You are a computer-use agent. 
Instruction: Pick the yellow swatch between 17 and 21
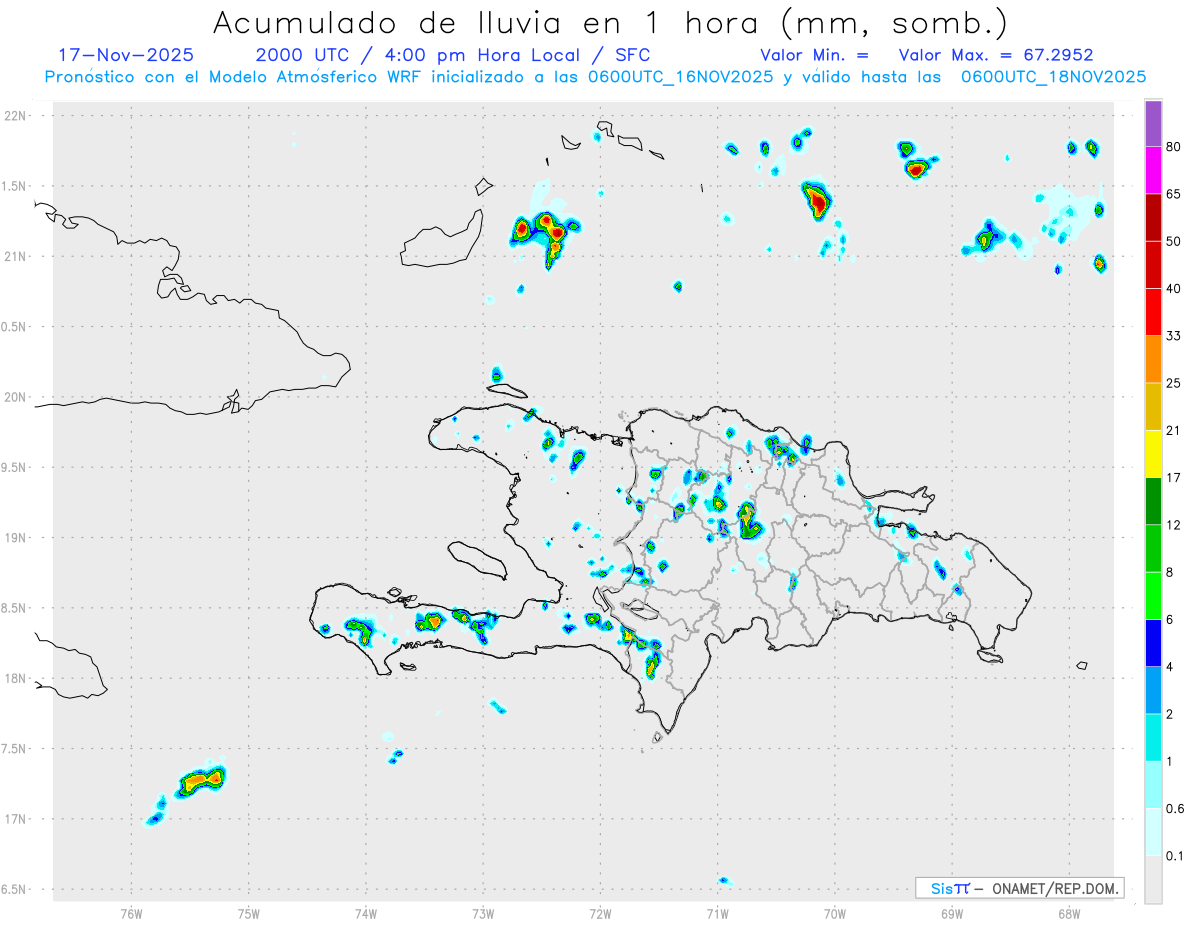click(x=1153, y=454)
